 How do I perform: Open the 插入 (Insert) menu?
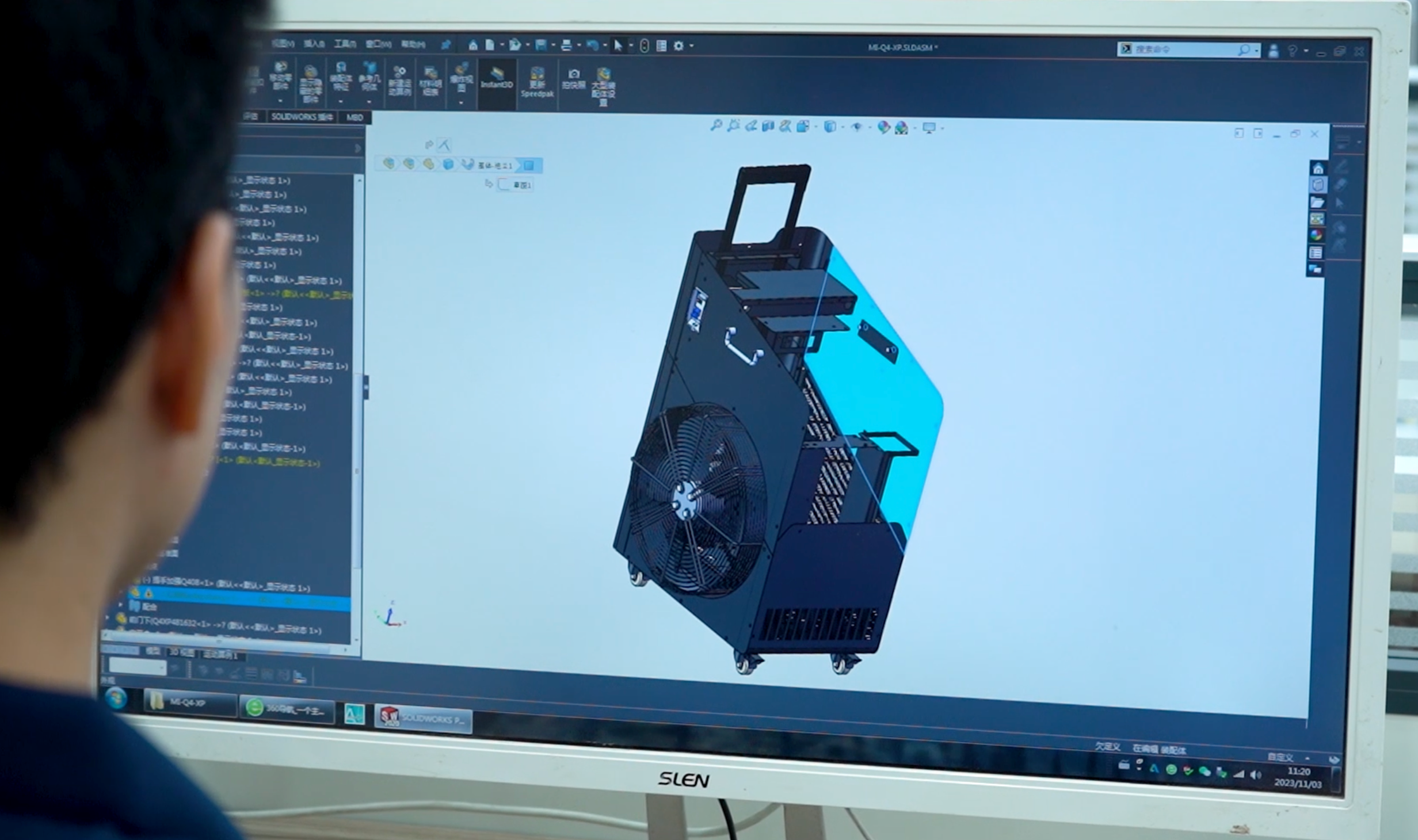coord(314,44)
